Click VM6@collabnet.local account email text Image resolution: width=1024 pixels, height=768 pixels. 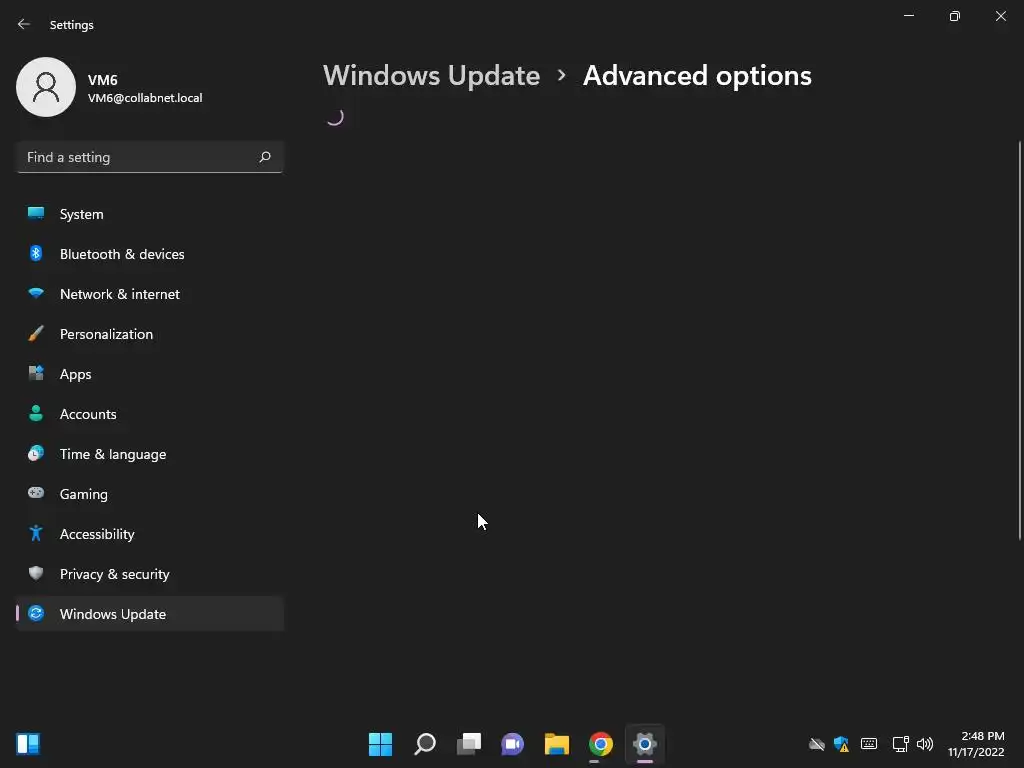(145, 98)
